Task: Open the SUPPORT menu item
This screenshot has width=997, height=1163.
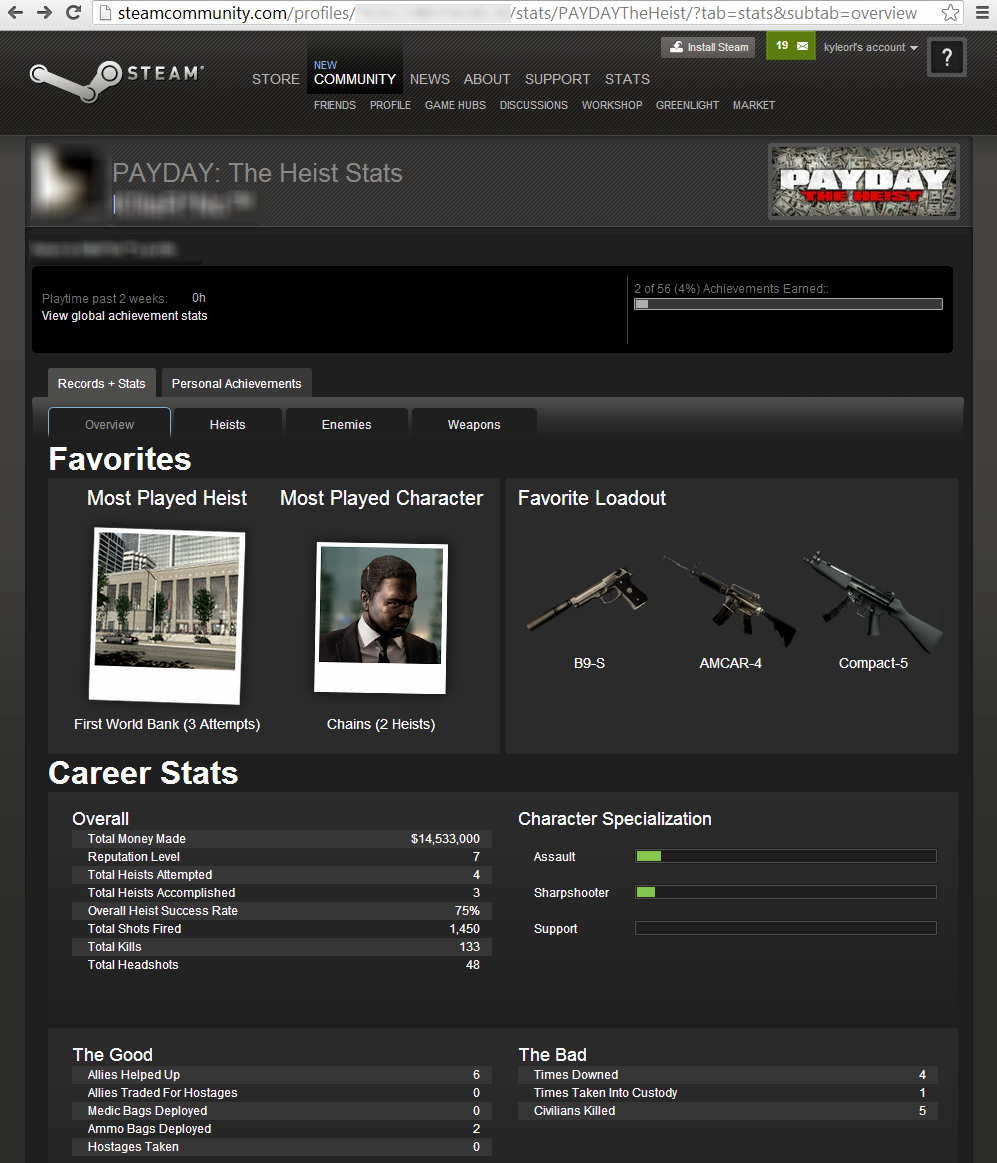Action: [x=557, y=79]
